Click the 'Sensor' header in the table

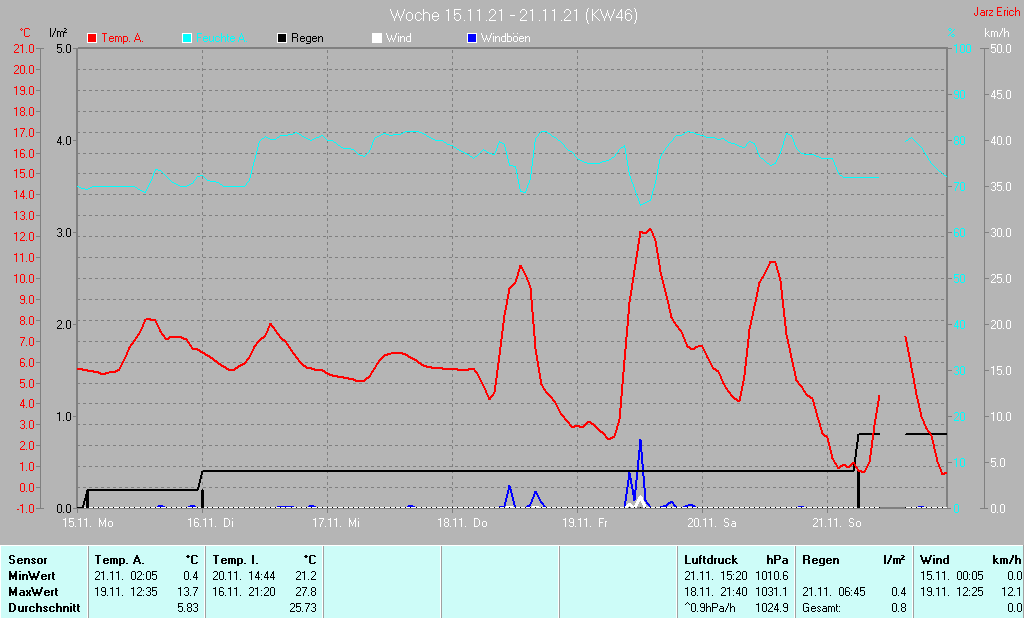28,560
